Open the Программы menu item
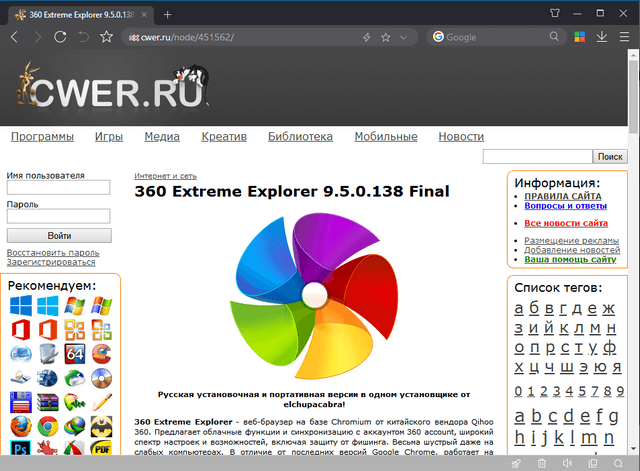The height and width of the screenshot is (471, 640). click(42, 136)
